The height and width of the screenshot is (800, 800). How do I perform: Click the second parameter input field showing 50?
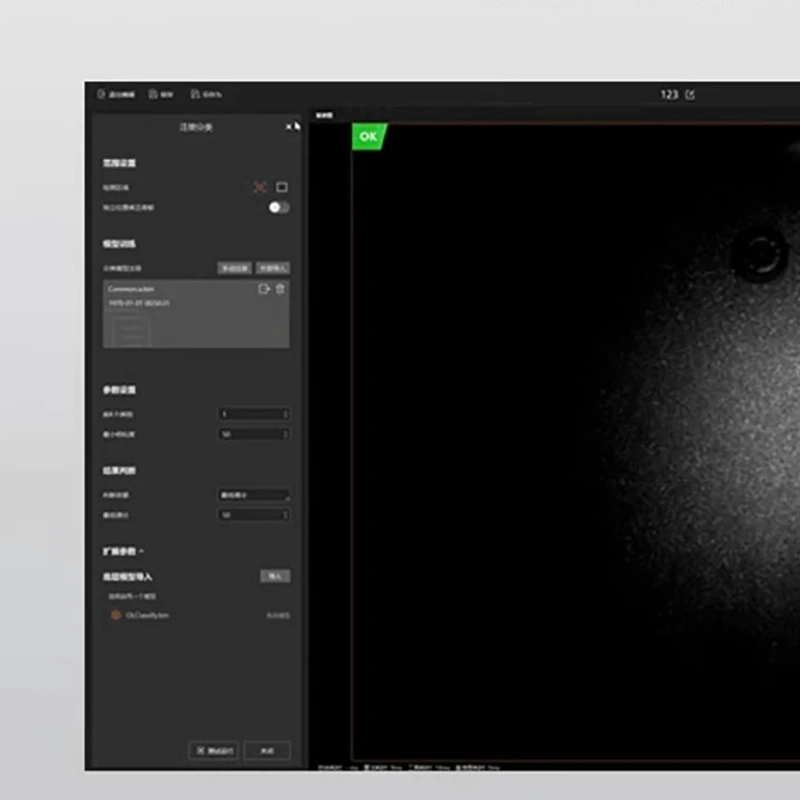coord(250,434)
